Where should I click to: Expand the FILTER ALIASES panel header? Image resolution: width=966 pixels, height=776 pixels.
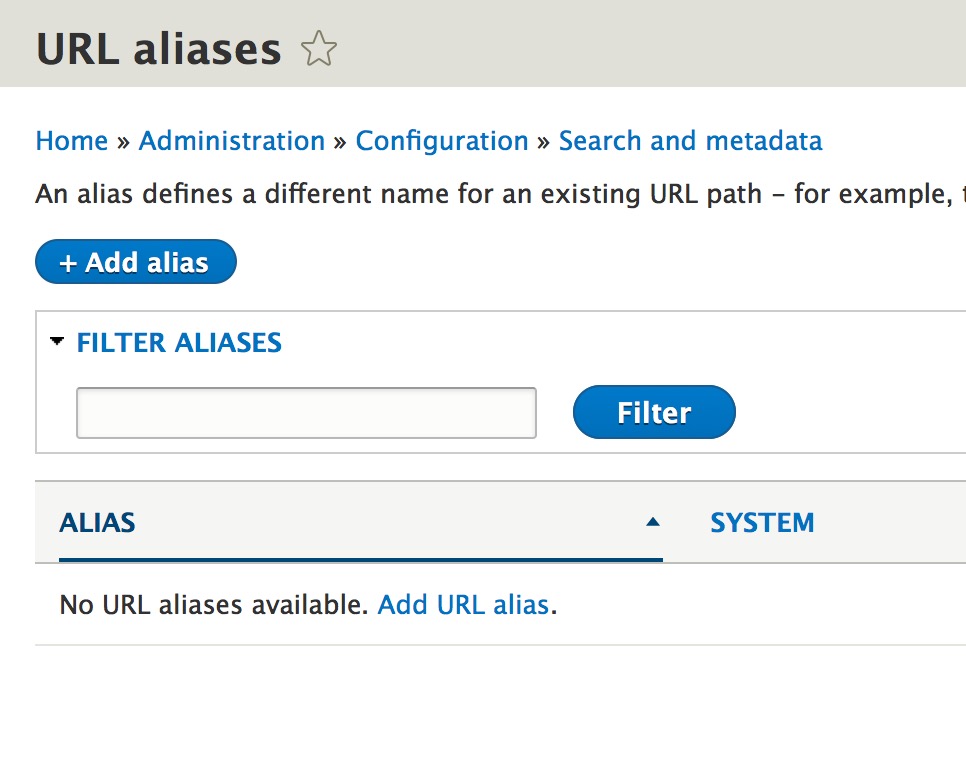(178, 342)
